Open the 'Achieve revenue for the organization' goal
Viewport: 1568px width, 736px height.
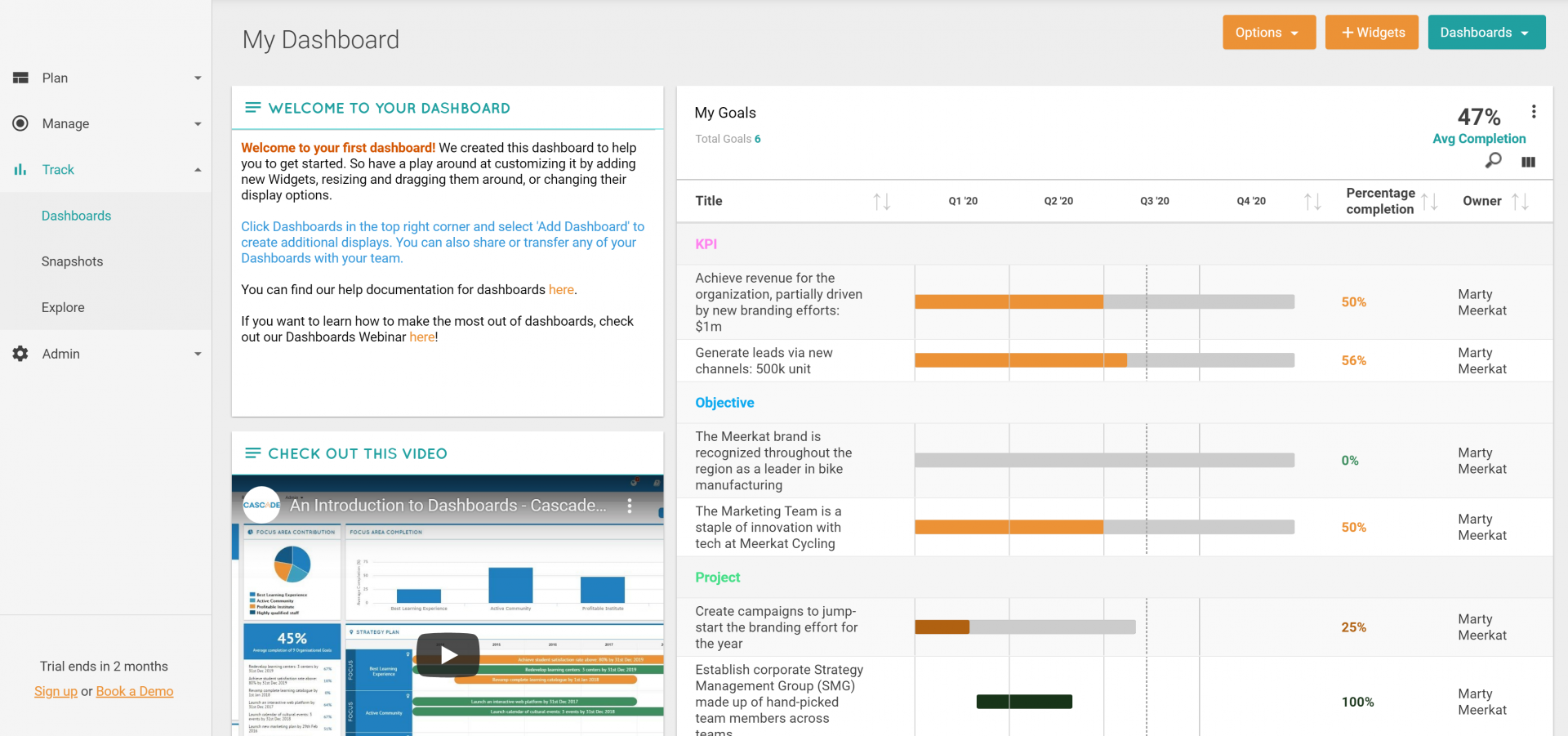[x=779, y=302]
